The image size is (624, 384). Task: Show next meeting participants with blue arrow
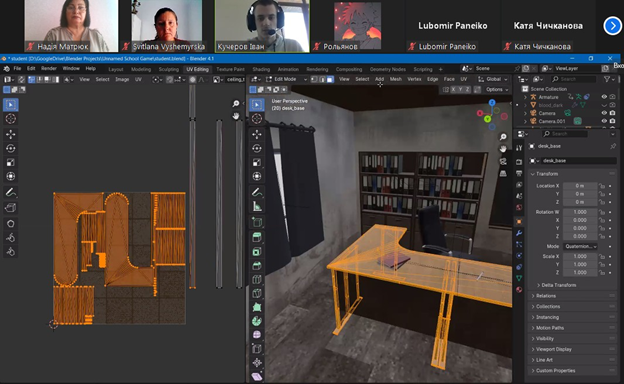[612, 26]
